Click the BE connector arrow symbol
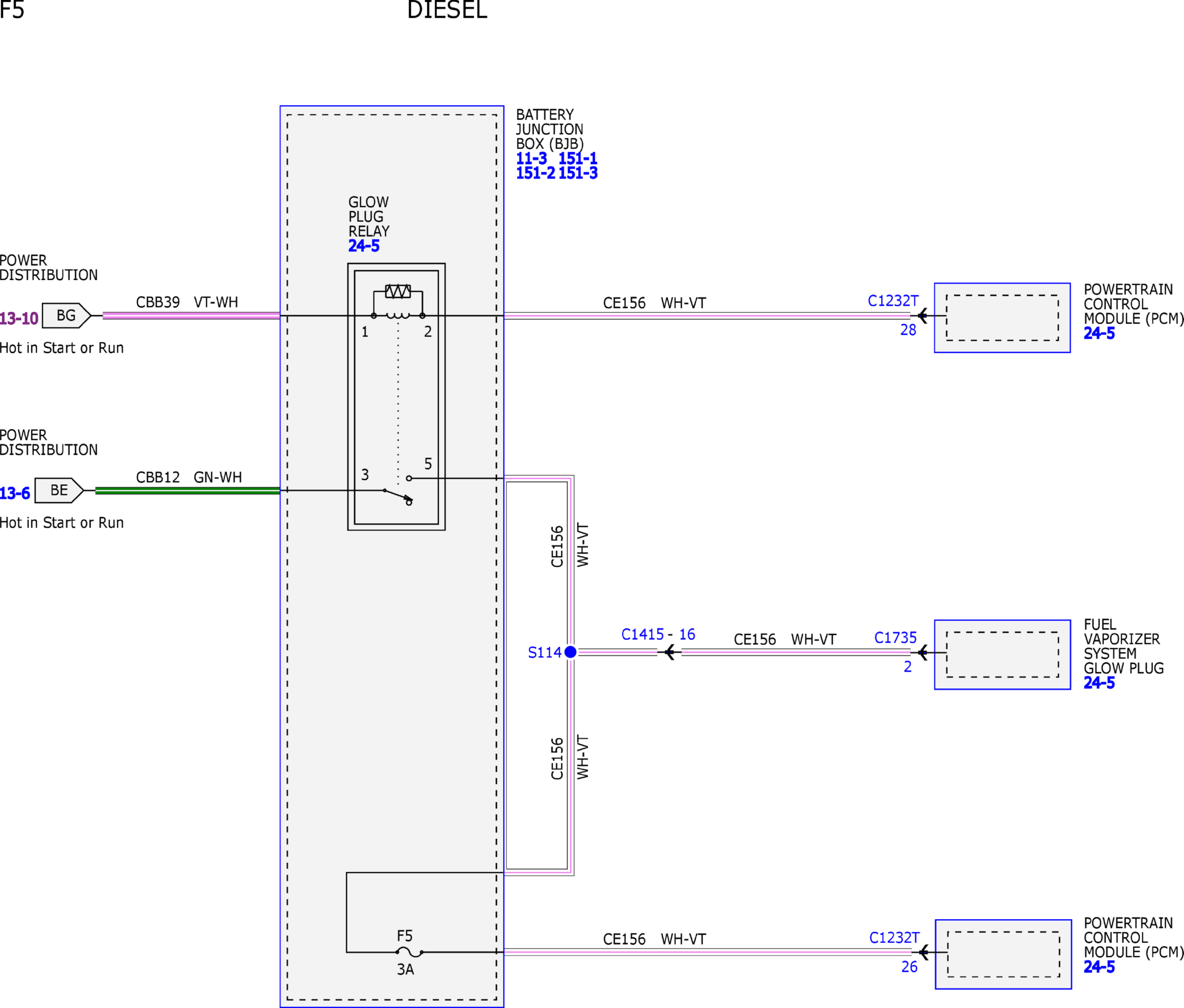The height and width of the screenshot is (1008, 1184). pos(59,490)
